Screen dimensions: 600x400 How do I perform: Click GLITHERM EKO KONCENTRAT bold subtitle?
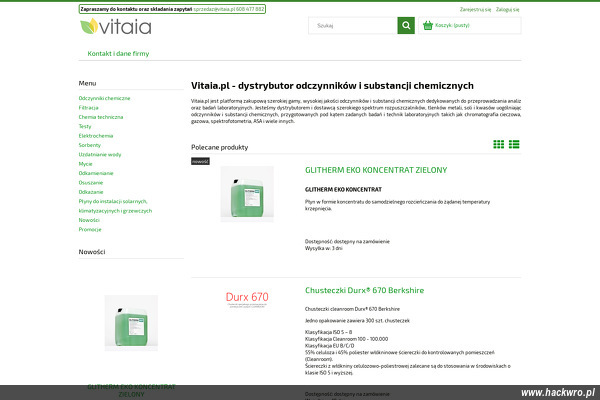[x=343, y=189]
